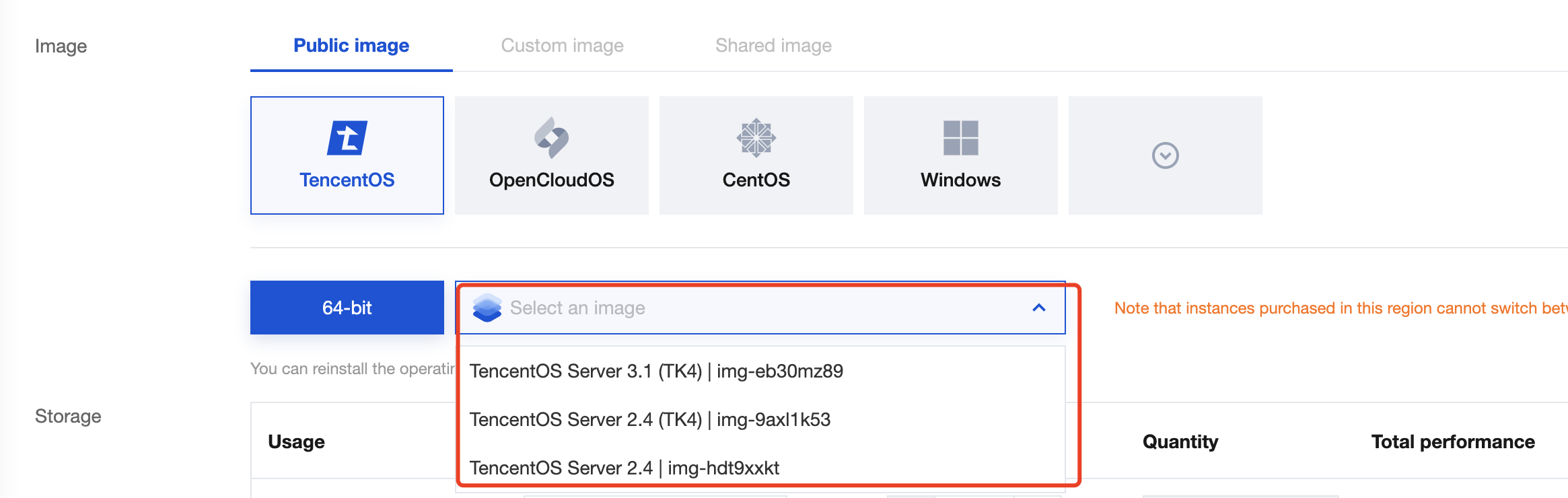This screenshot has height=498, width=1568.
Task: Click the CentOS logo icon
Action: [x=756, y=138]
